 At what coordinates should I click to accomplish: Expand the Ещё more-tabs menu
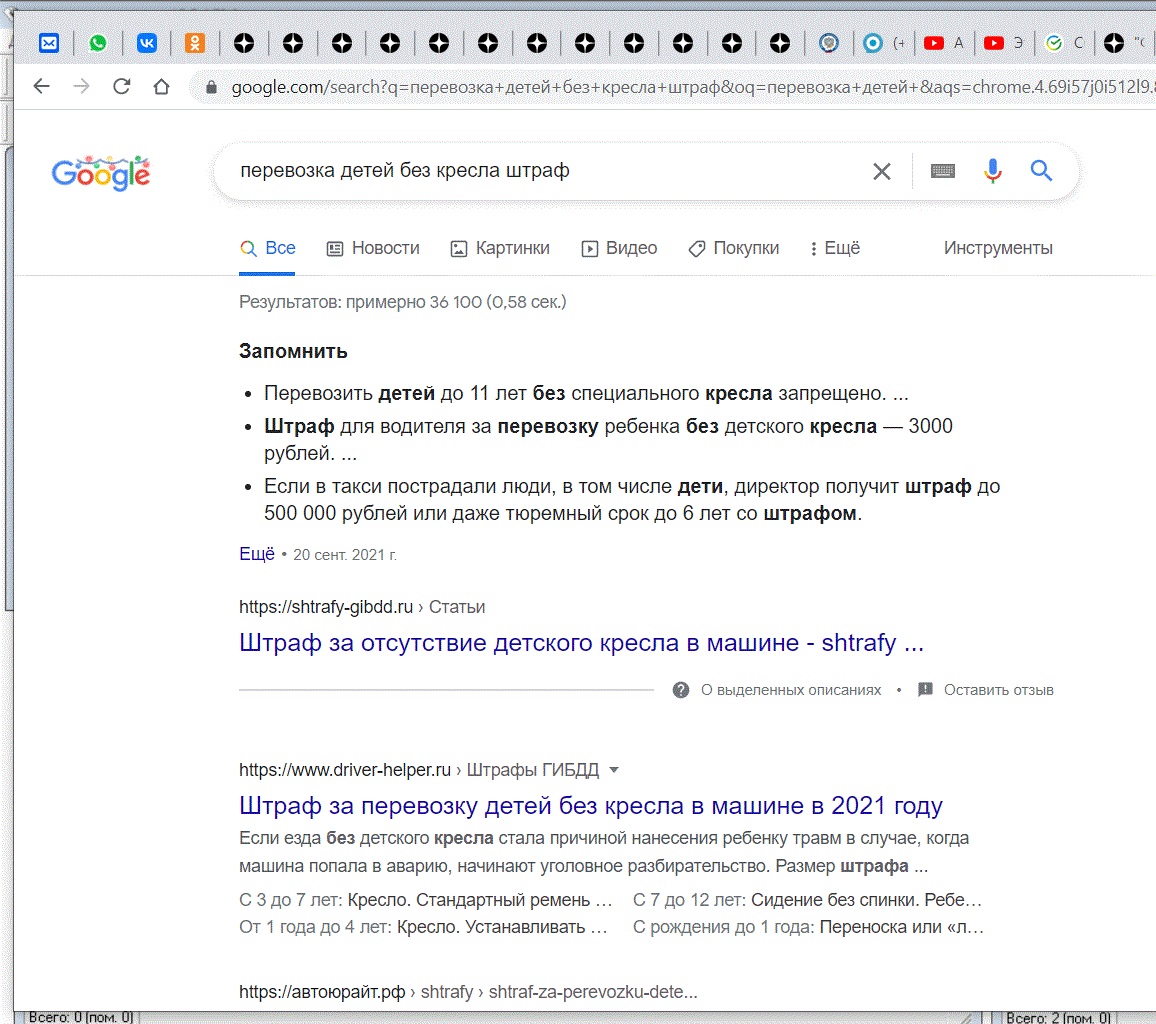pyautogui.click(x=835, y=248)
